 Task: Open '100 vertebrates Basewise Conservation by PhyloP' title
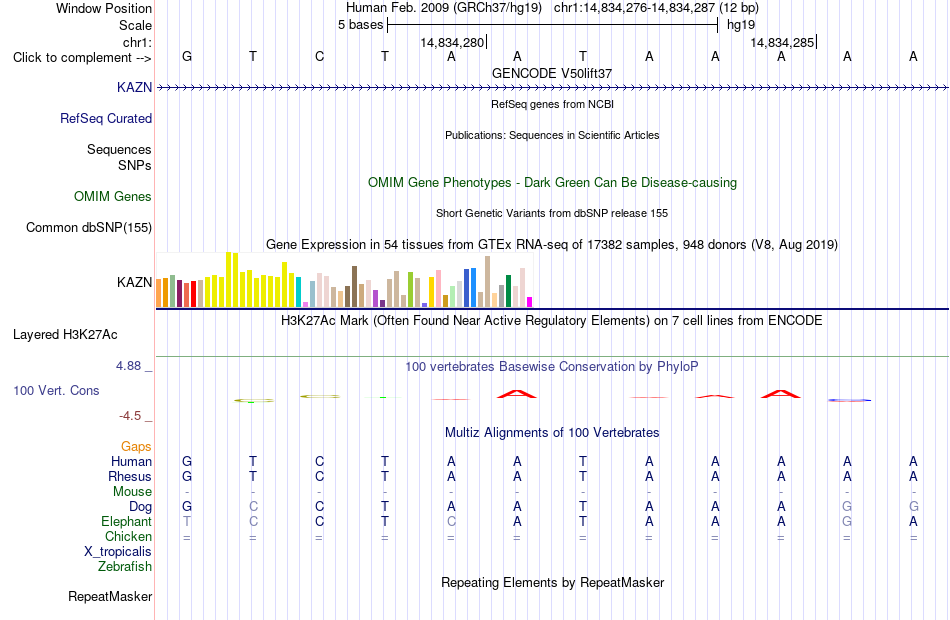pos(552,367)
